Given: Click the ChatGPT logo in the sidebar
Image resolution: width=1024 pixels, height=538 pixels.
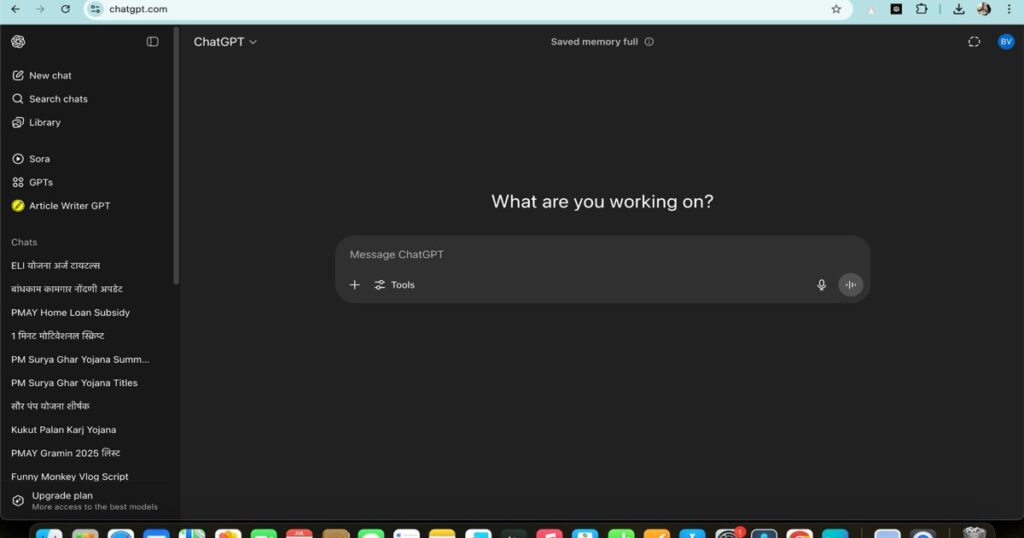Looking at the screenshot, I should pos(18,42).
